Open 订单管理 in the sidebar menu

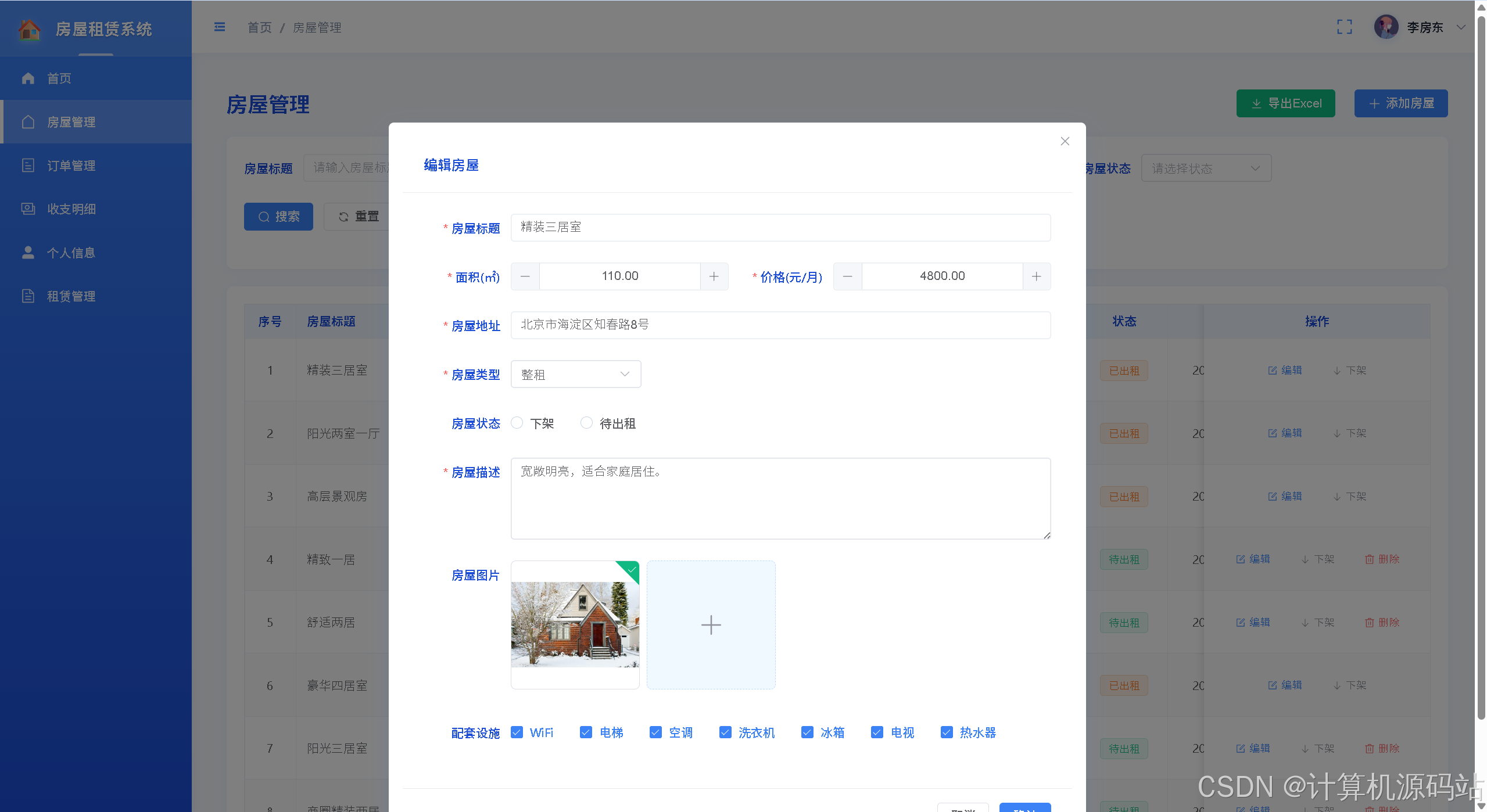71,166
